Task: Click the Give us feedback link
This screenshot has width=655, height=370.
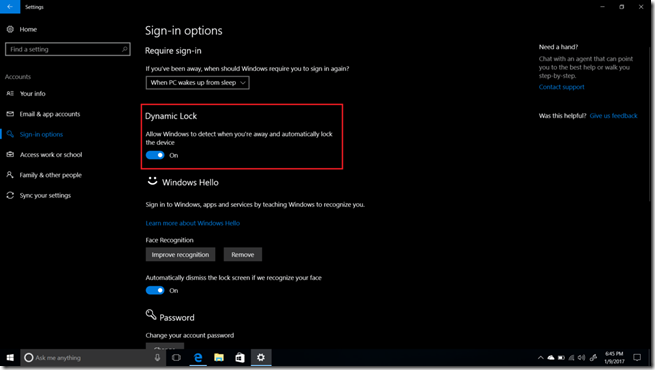Action: click(614, 116)
